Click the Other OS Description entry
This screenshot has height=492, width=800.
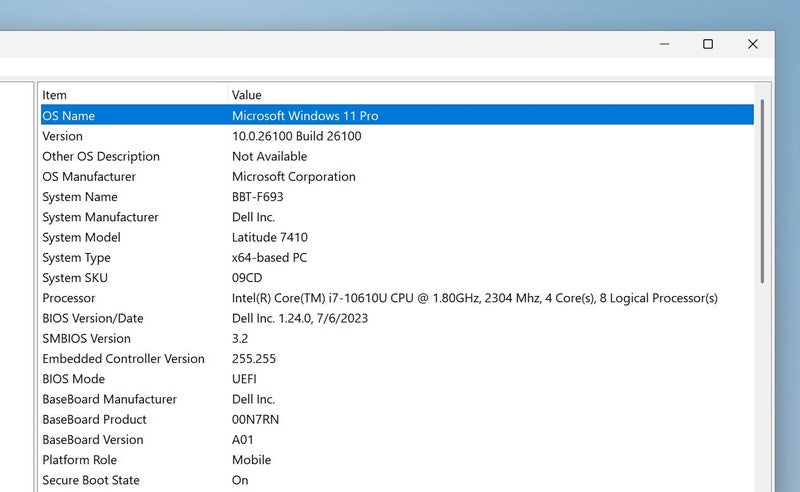click(101, 156)
